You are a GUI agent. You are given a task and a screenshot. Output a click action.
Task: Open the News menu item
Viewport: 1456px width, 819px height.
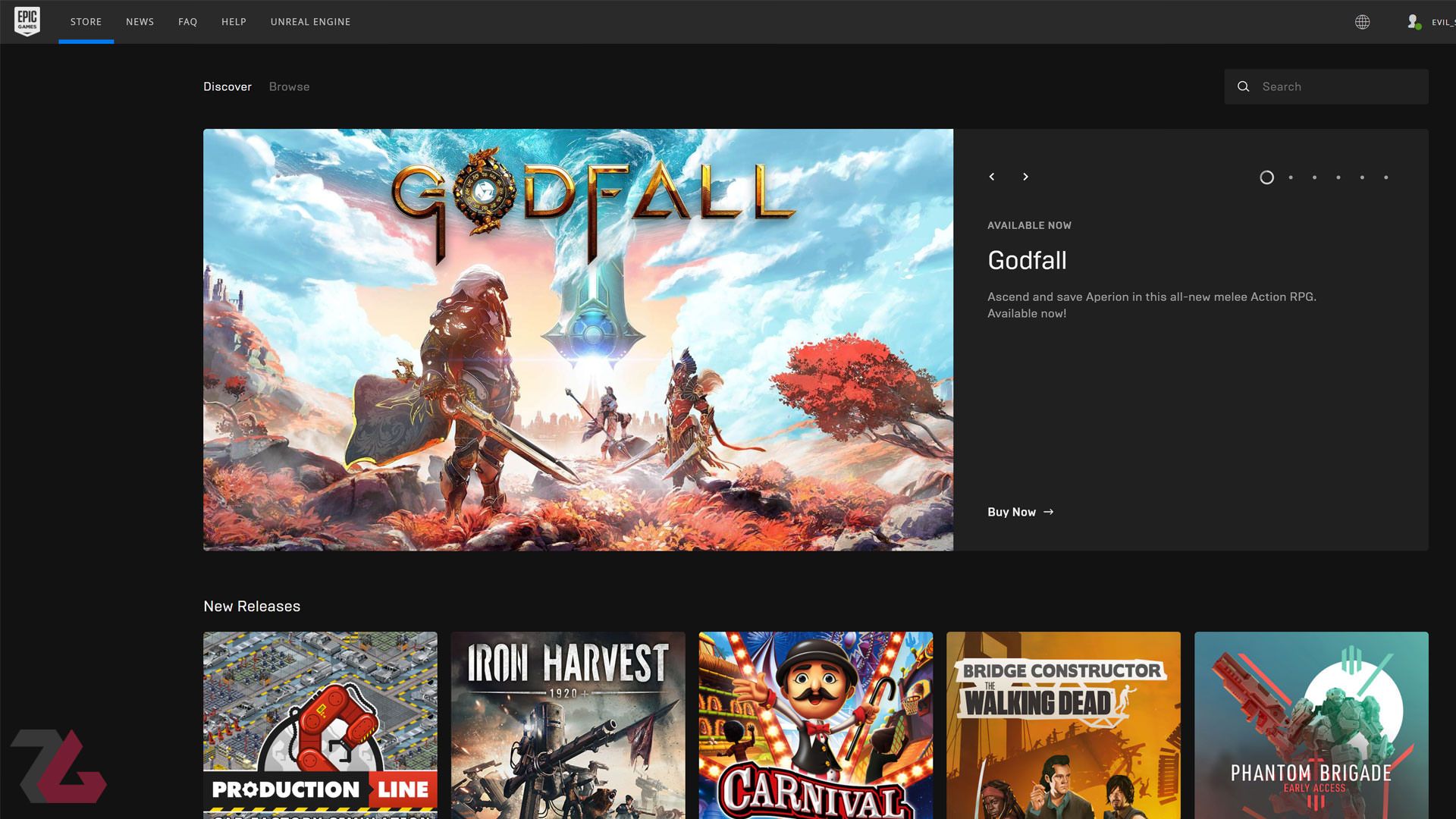(140, 22)
